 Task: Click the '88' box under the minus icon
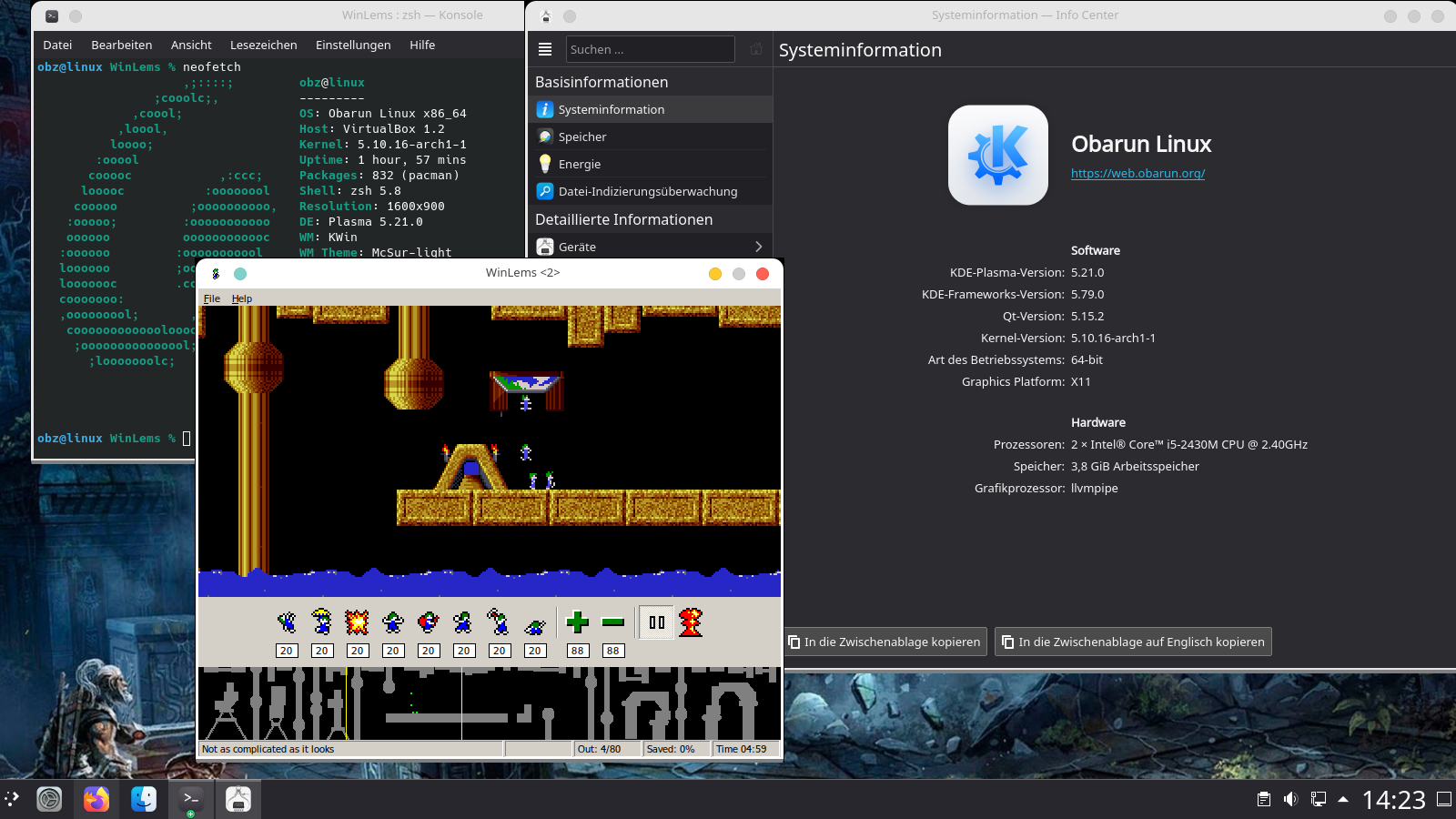613,651
